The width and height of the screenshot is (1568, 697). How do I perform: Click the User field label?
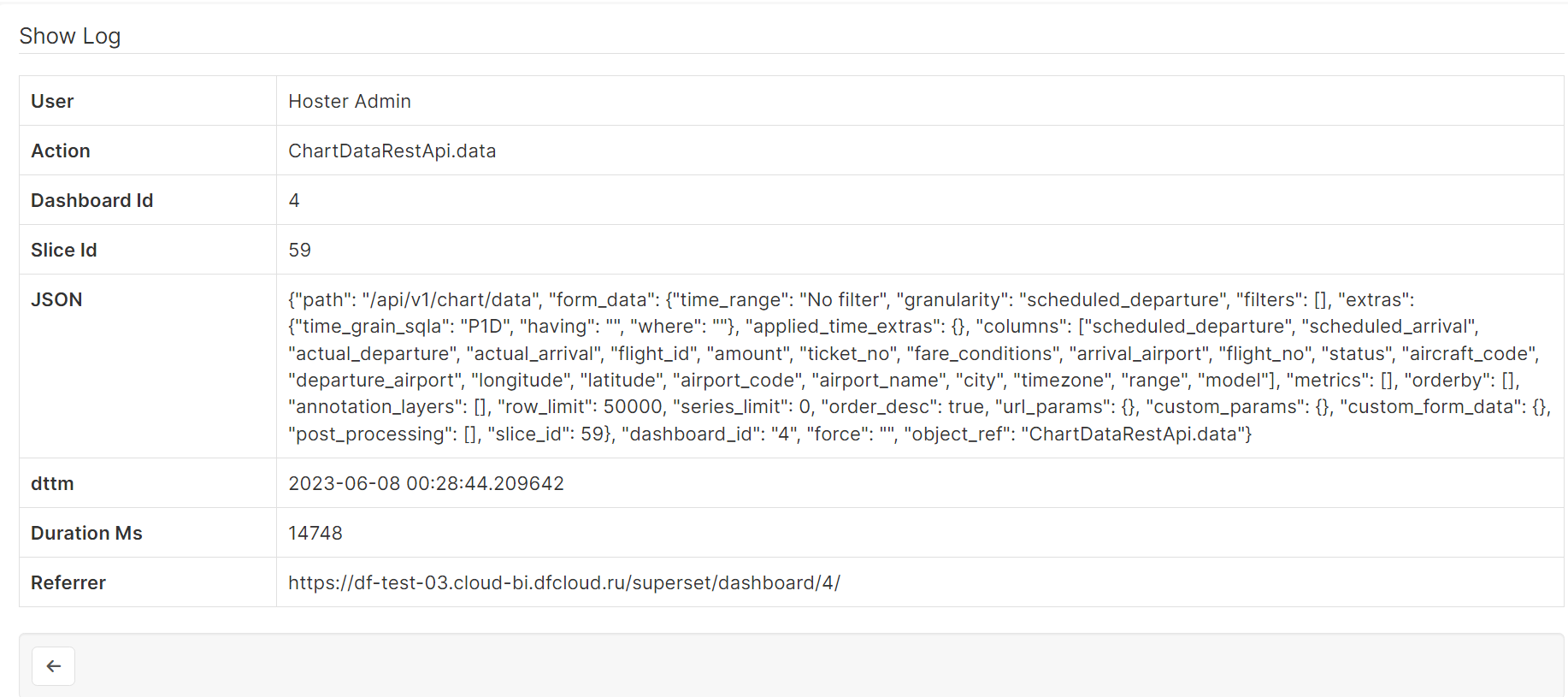pos(52,101)
